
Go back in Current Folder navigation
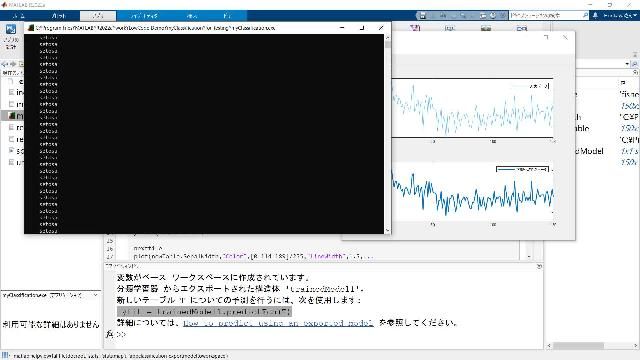[x=5, y=64]
